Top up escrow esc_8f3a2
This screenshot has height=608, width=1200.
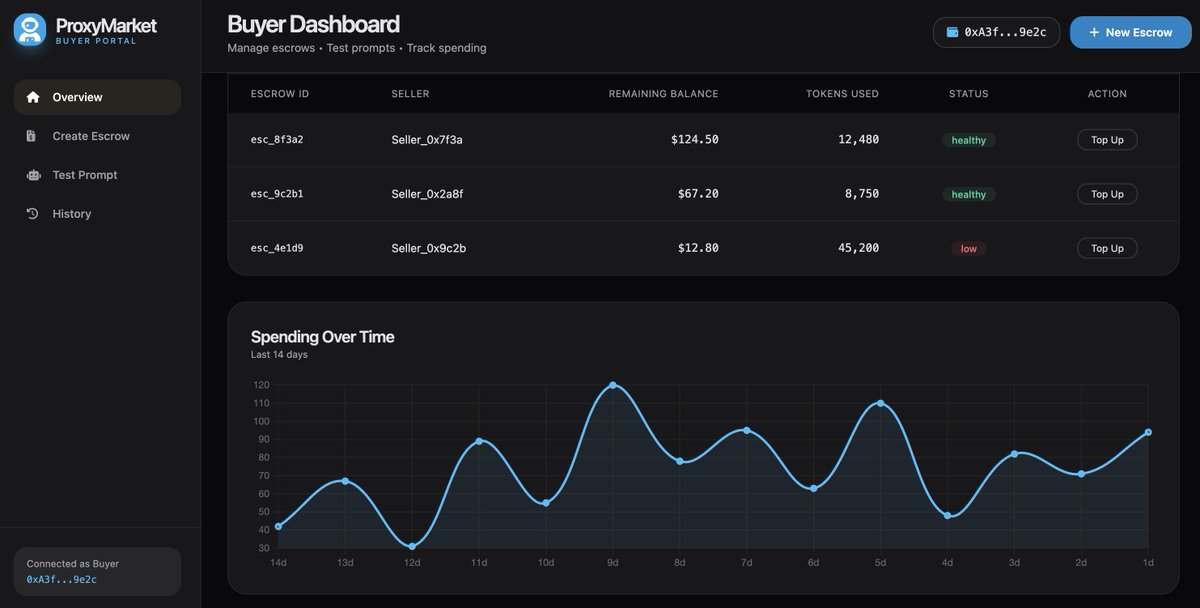[1107, 140]
